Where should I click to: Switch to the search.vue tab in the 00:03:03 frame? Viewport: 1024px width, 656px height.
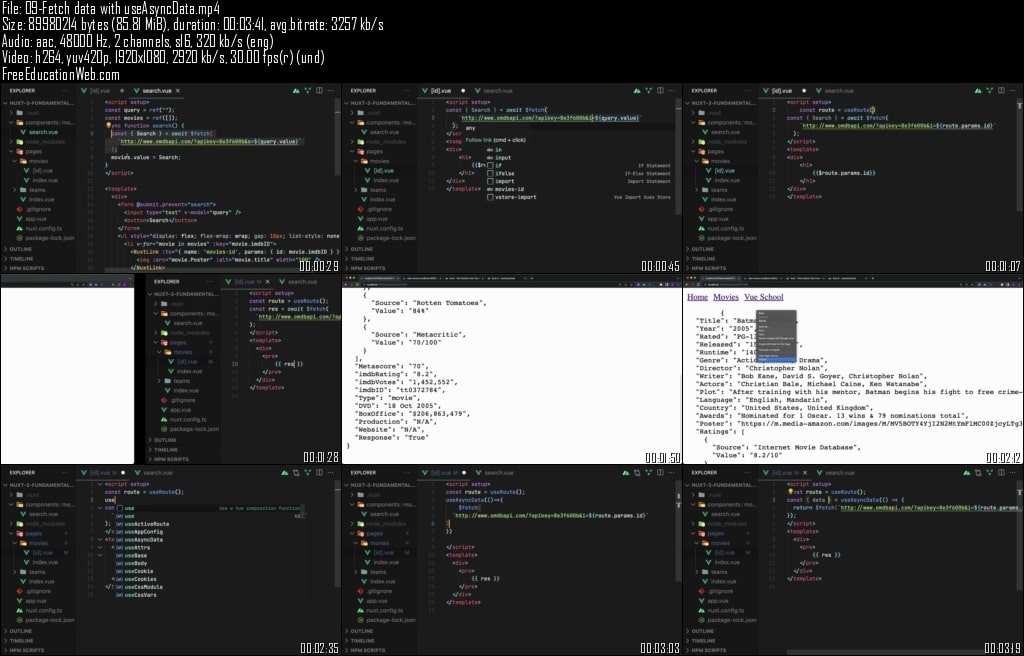coord(494,473)
